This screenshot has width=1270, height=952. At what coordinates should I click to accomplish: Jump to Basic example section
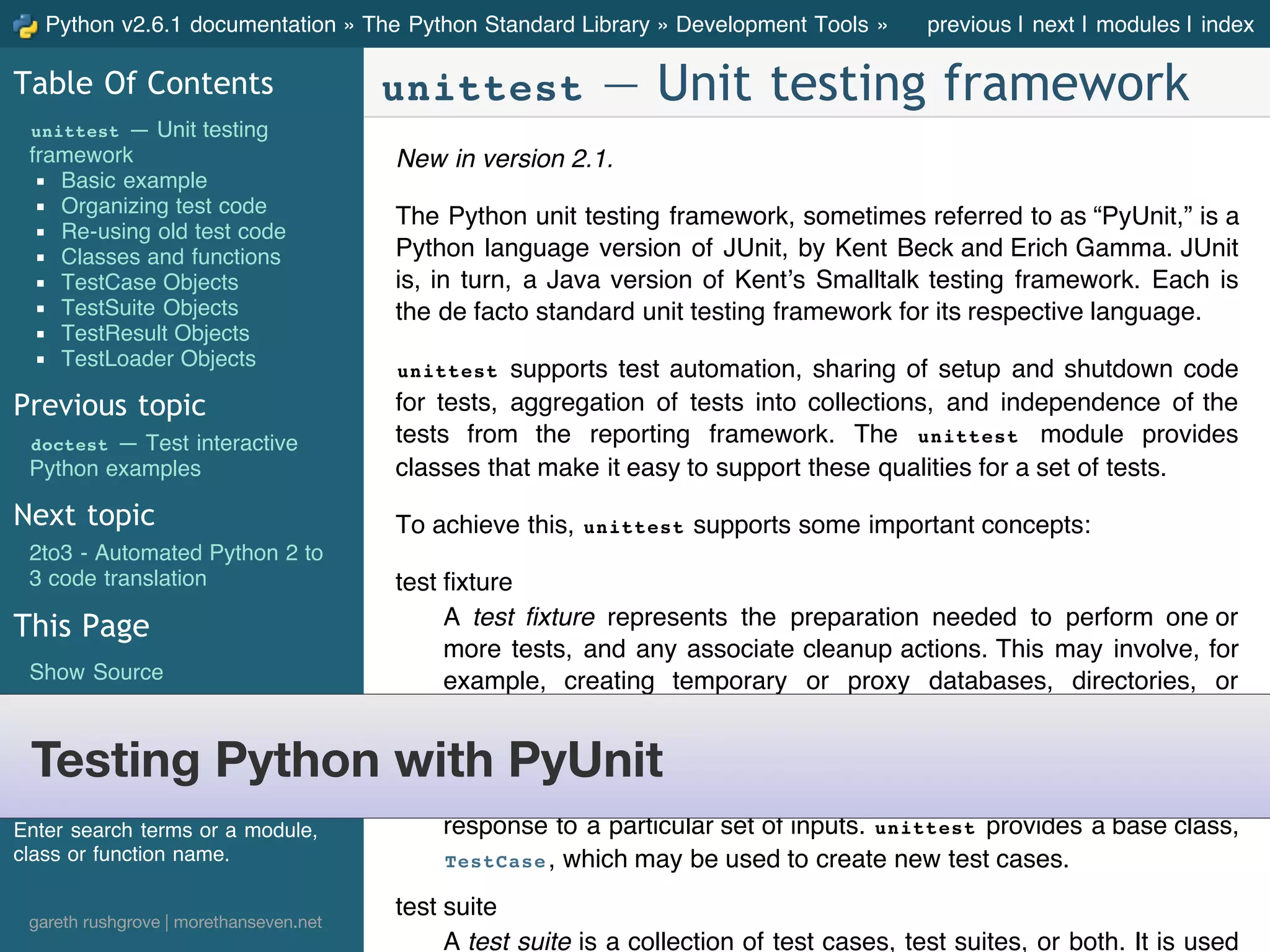(x=134, y=180)
